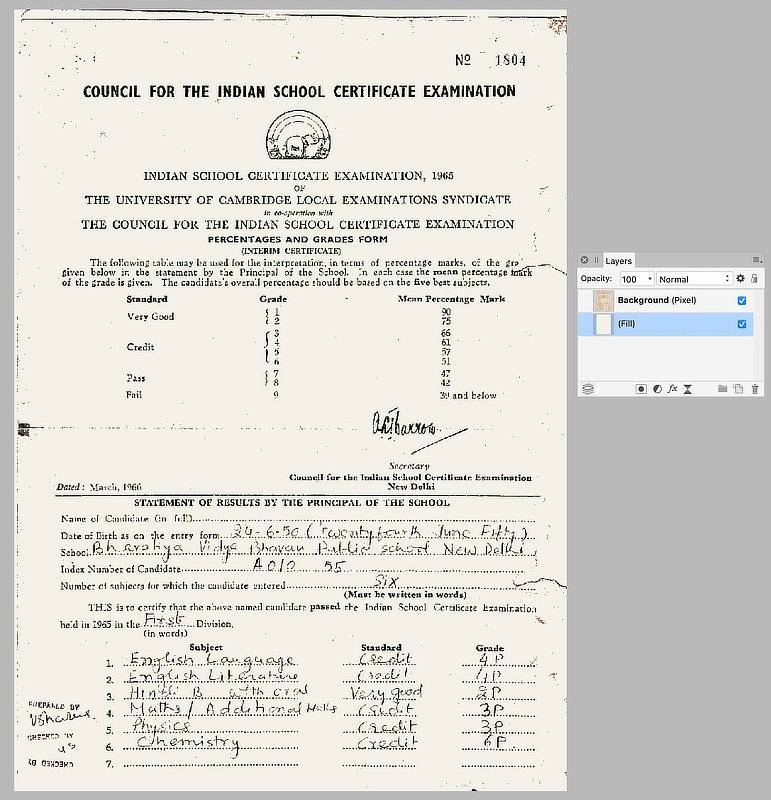Hide the (Fill) layer
The width and height of the screenshot is (771, 800).
point(742,324)
